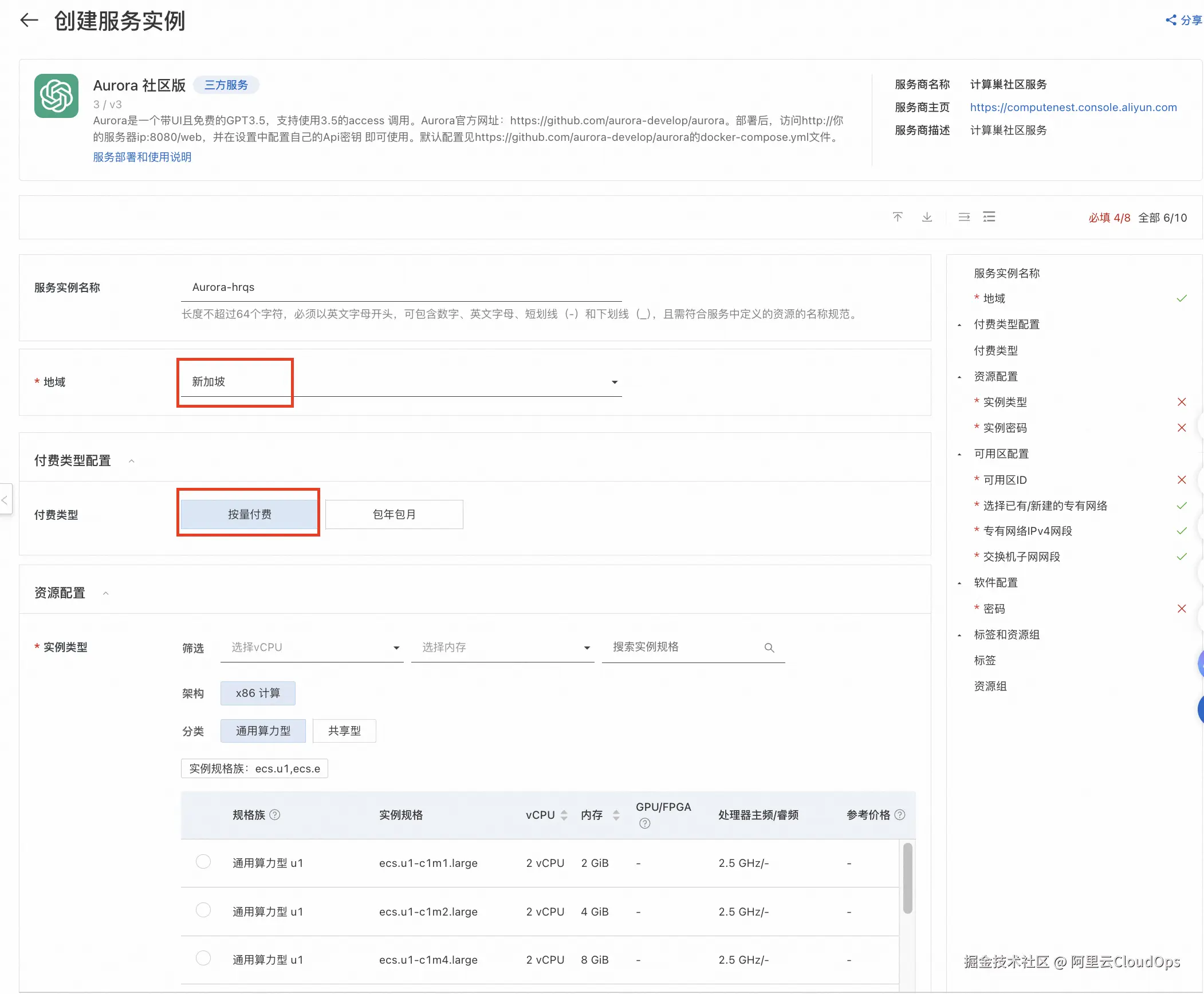Image resolution: width=1204 pixels, height=994 pixels.
Task: Open the computenest.console.aliyun.com link
Action: pos(1073,107)
